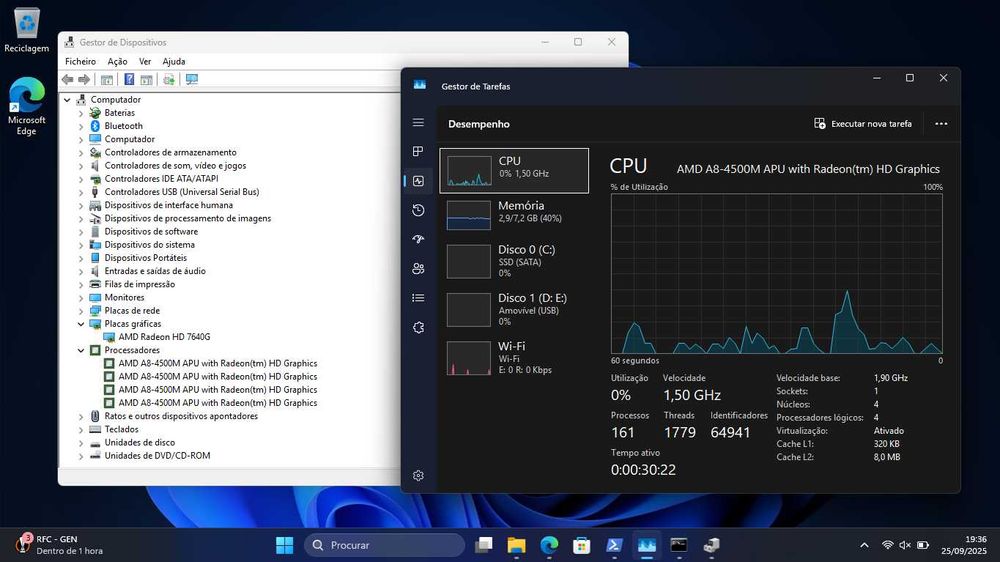
Task: Open Ação menu in Device Manager
Action: tap(117, 61)
